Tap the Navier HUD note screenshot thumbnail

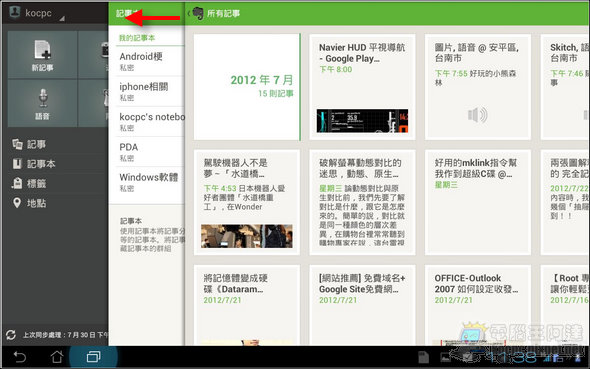coord(362,121)
